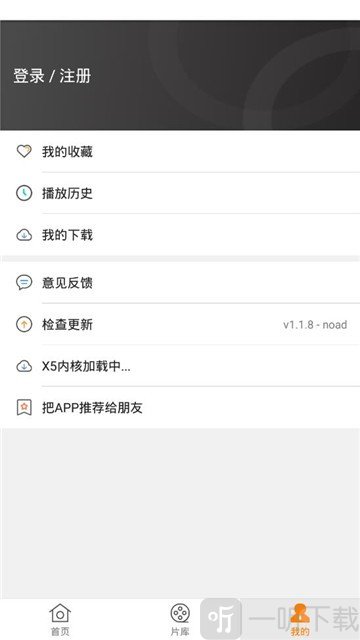
Task: Select the 片库 tab label
Action: 180,632
